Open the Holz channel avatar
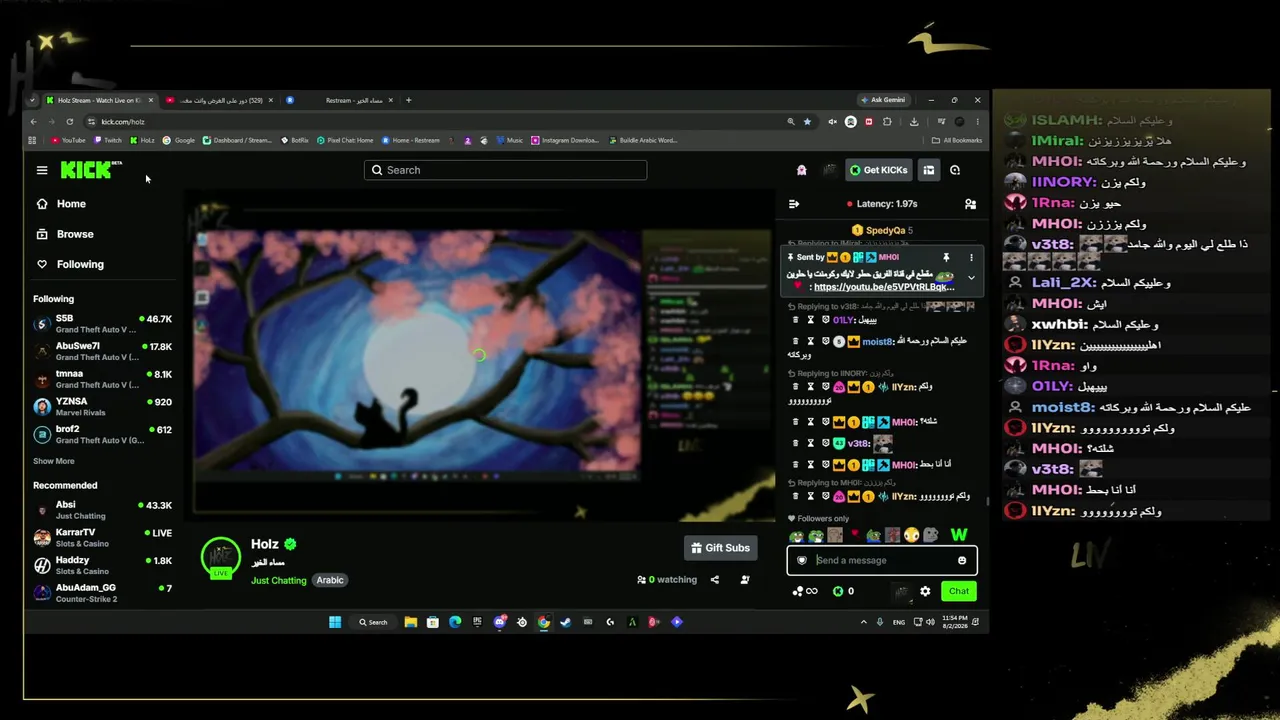1280x720 pixels. [x=221, y=558]
